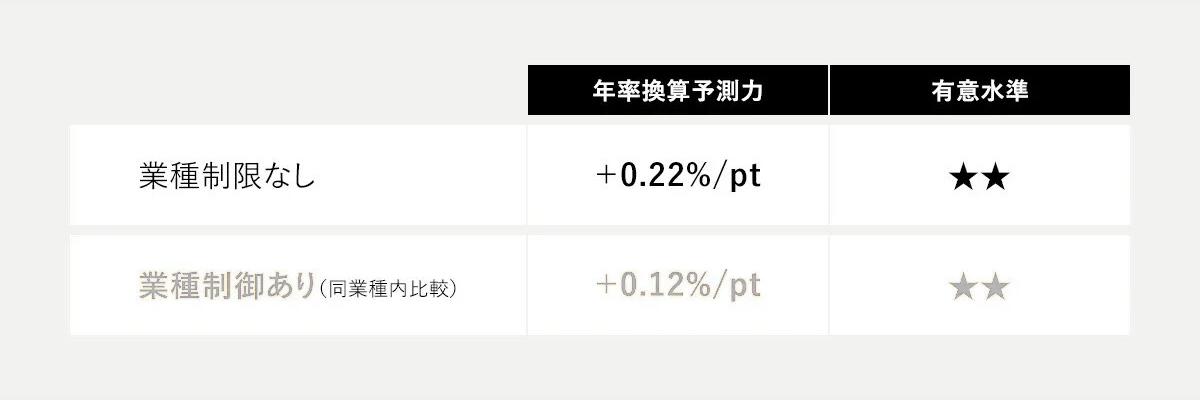Screen dimensions: 1200x400
Task: Click the gray plus sign before 0.12%/pt
Action: point(606,288)
